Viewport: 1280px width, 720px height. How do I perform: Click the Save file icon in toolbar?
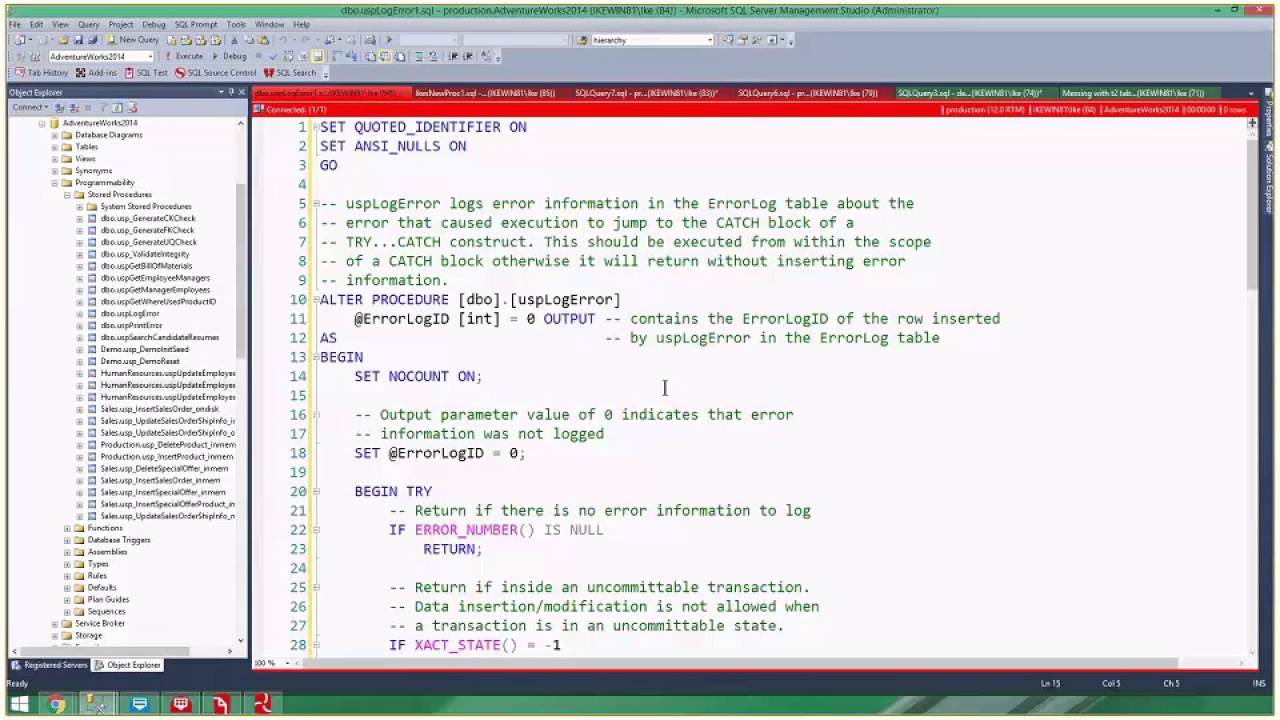pyautogui.click(x=80, y=40)
